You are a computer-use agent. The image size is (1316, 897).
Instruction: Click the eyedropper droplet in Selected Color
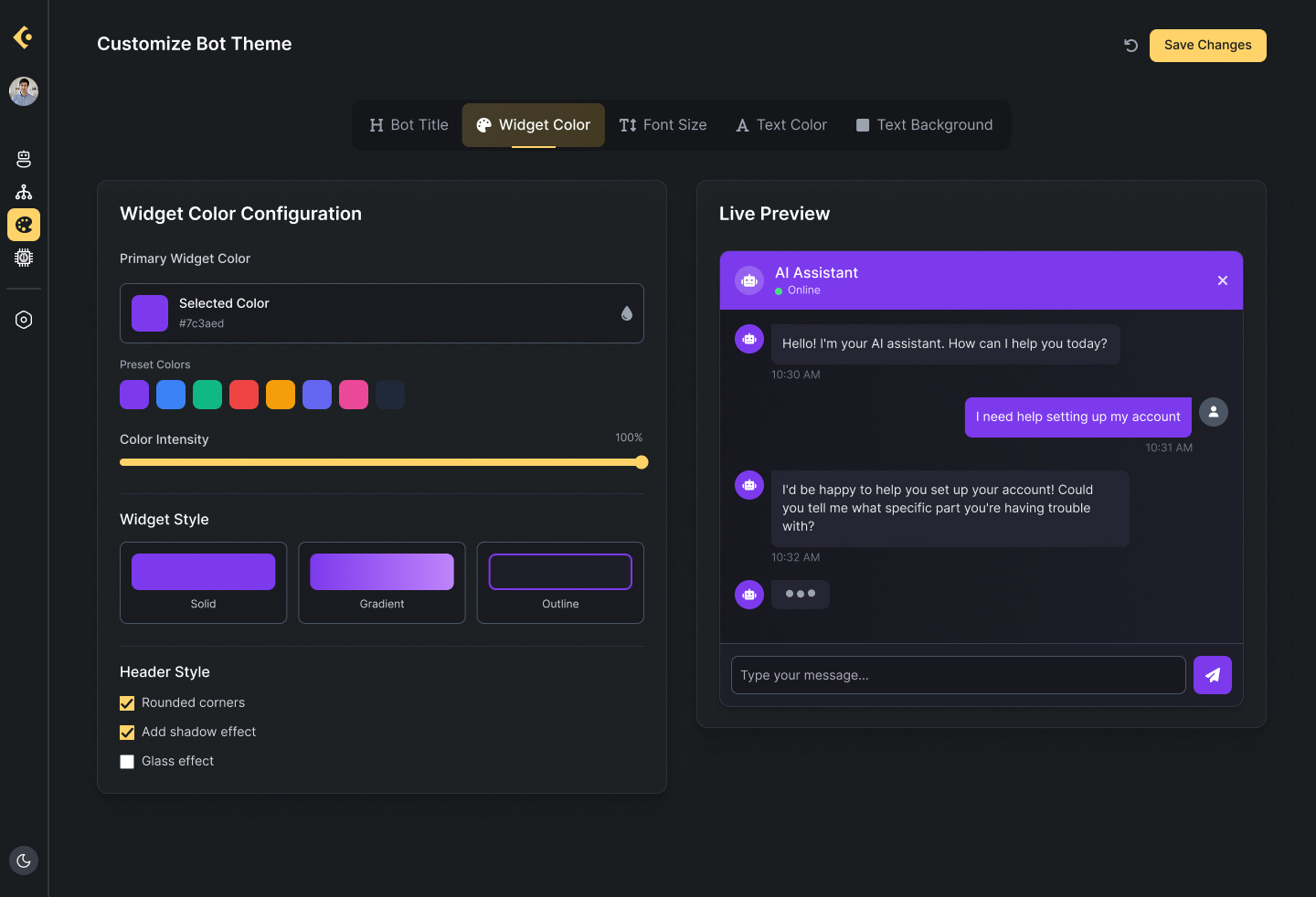pyautogui.click(x=627, y=313)
